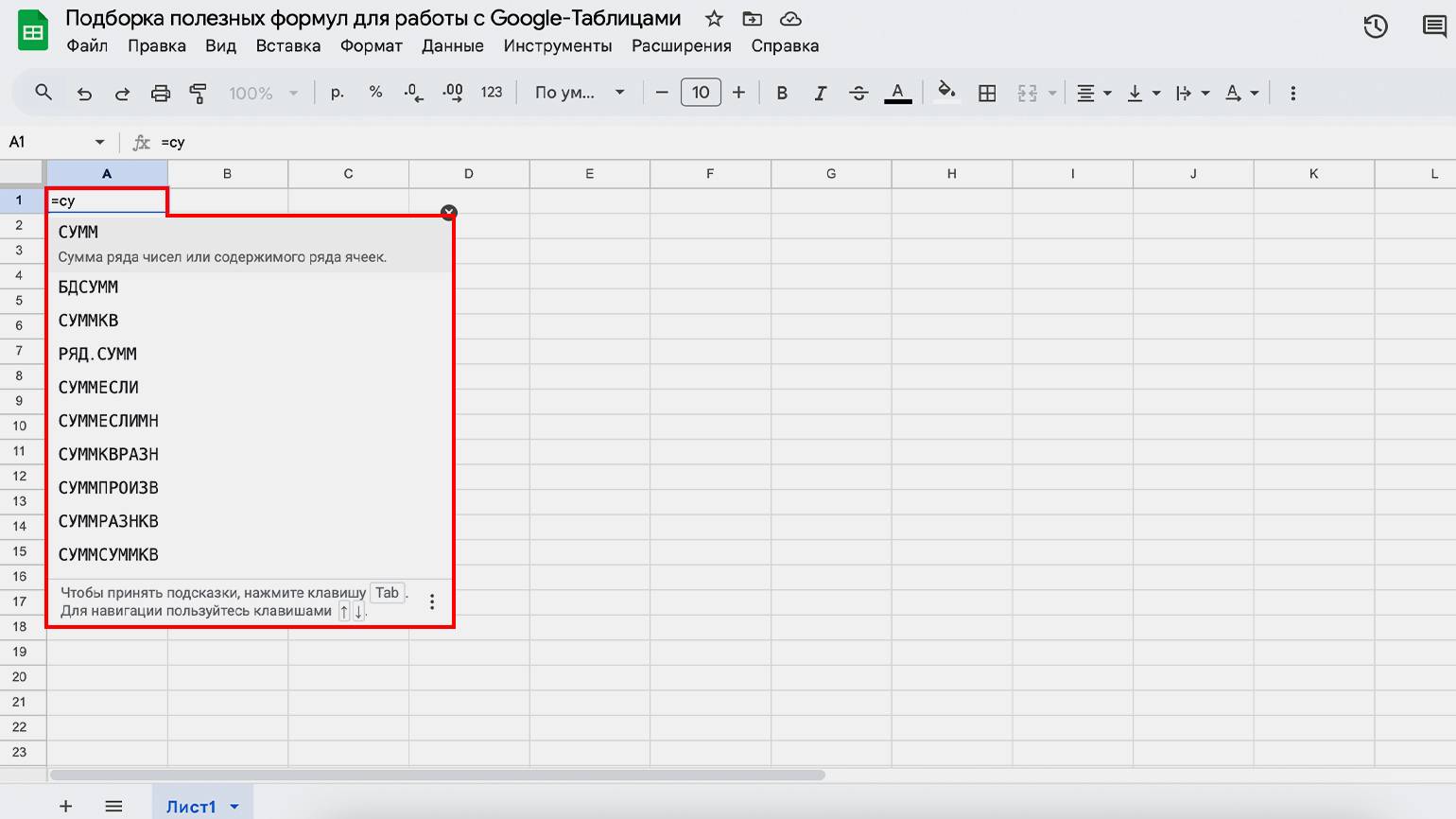Choose СУММКВ from suggestions
The width and height of the screenshot is (1456, 819).
[x=251, y=321]
